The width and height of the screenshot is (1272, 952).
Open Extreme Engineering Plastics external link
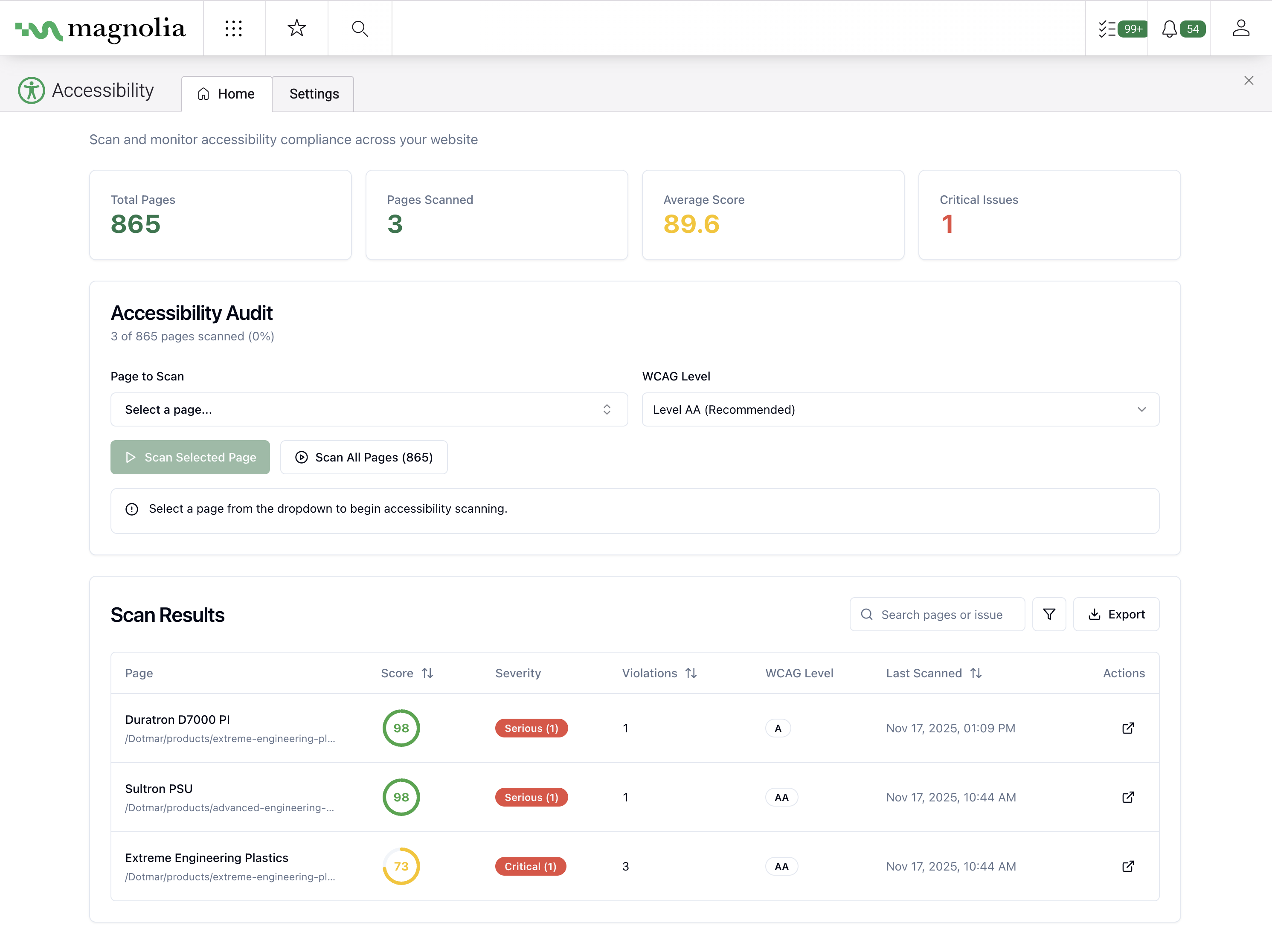tap(1128, 866)
